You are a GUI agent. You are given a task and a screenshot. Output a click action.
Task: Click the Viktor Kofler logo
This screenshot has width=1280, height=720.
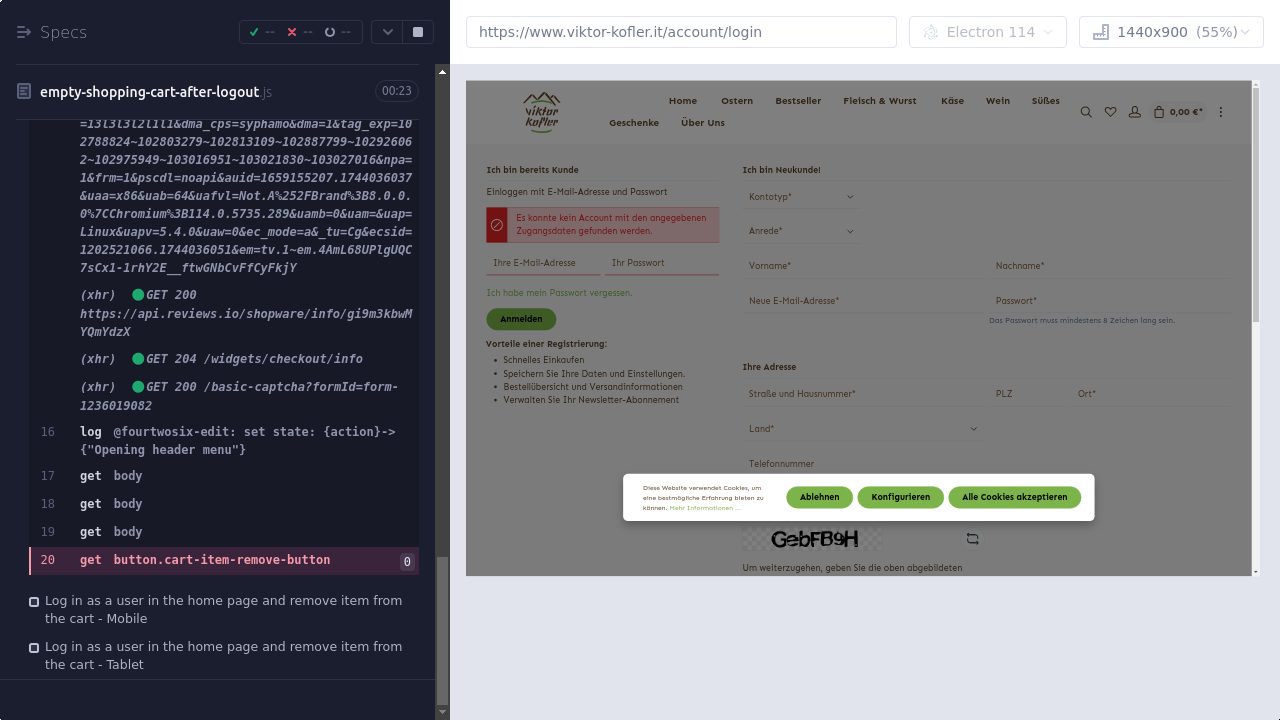pyautogui.click(x=541, y=112)
